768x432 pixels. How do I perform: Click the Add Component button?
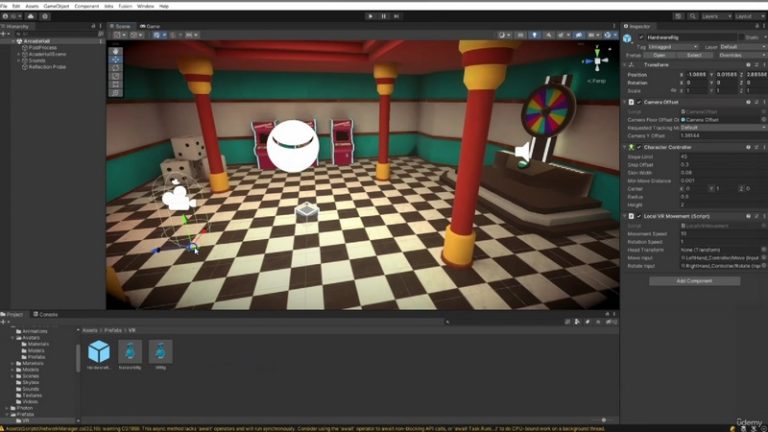694,281
